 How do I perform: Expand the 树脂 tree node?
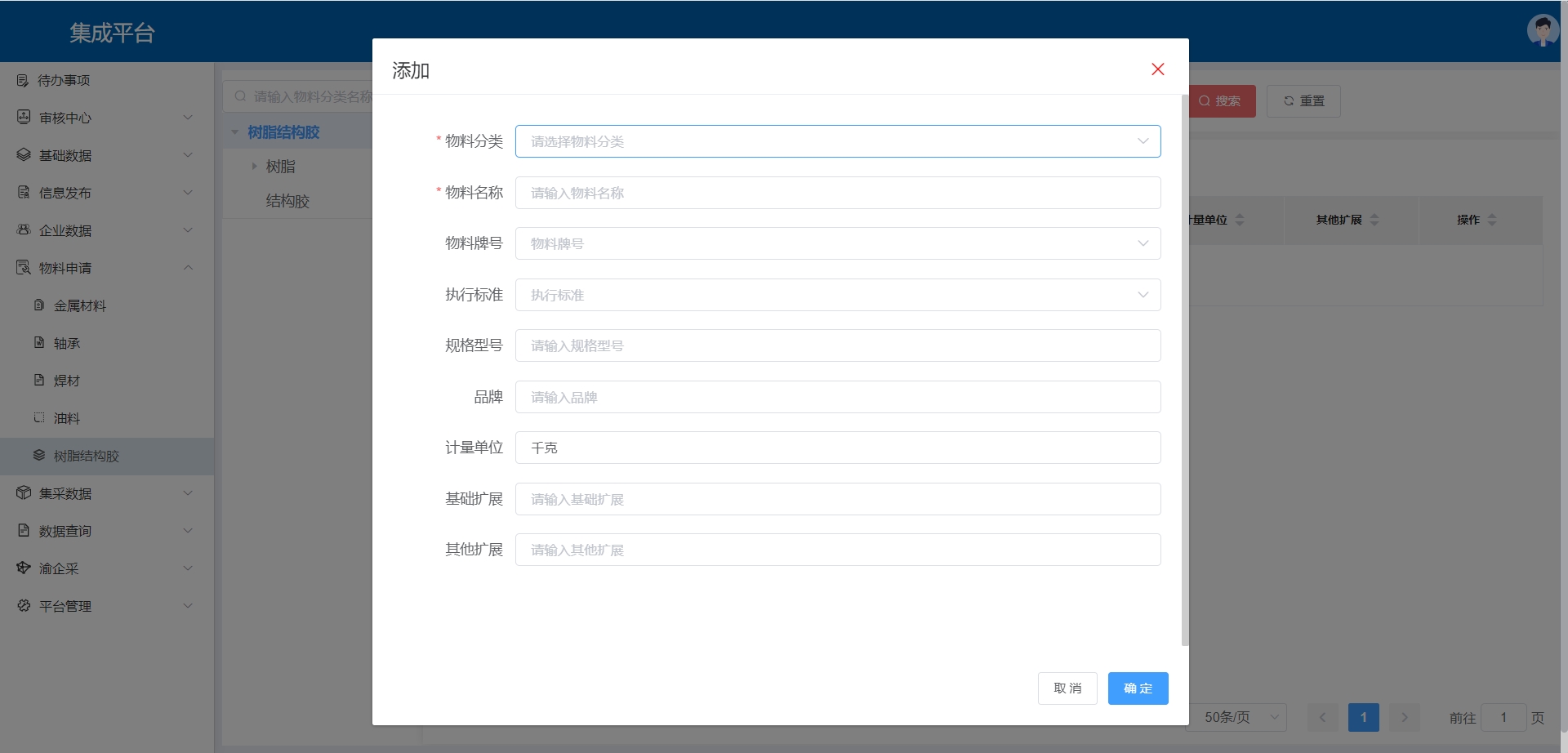pos(255,167)
